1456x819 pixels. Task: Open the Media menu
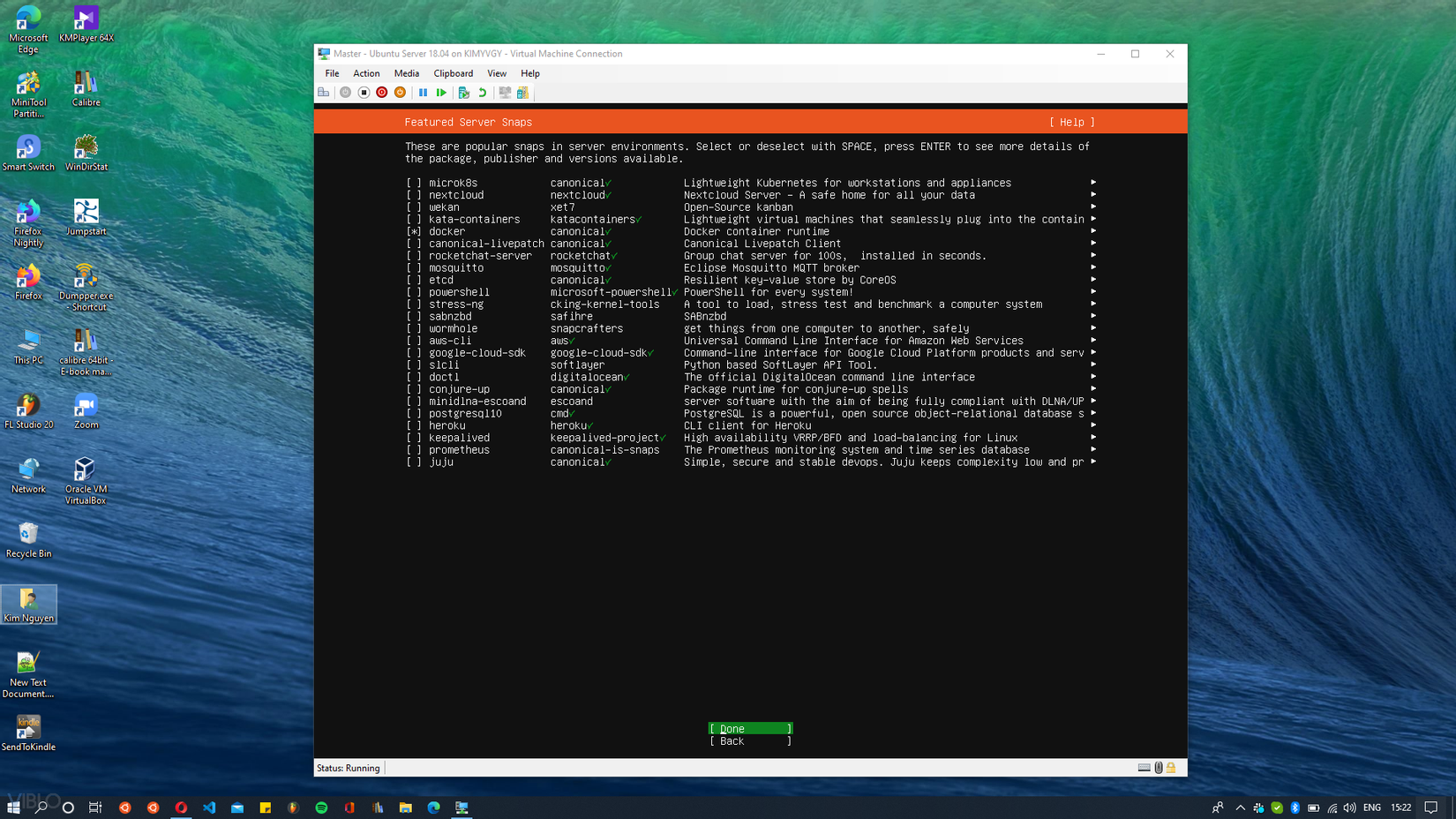tap(407, 73)
